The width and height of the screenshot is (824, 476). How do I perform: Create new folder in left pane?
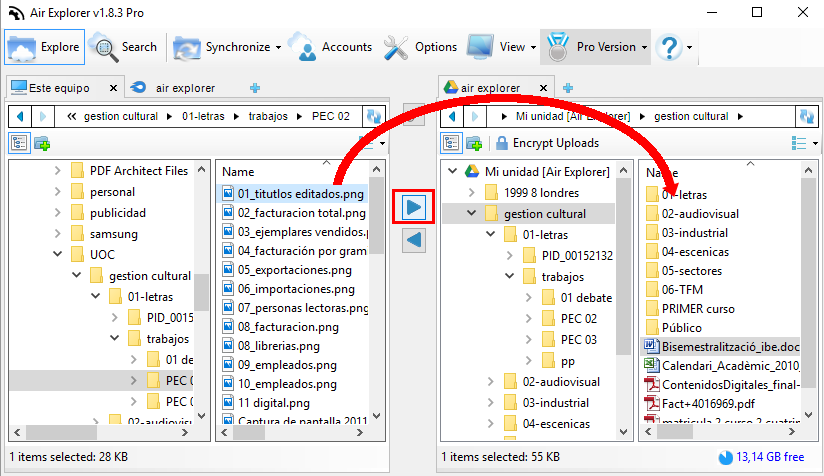point(42,143)
